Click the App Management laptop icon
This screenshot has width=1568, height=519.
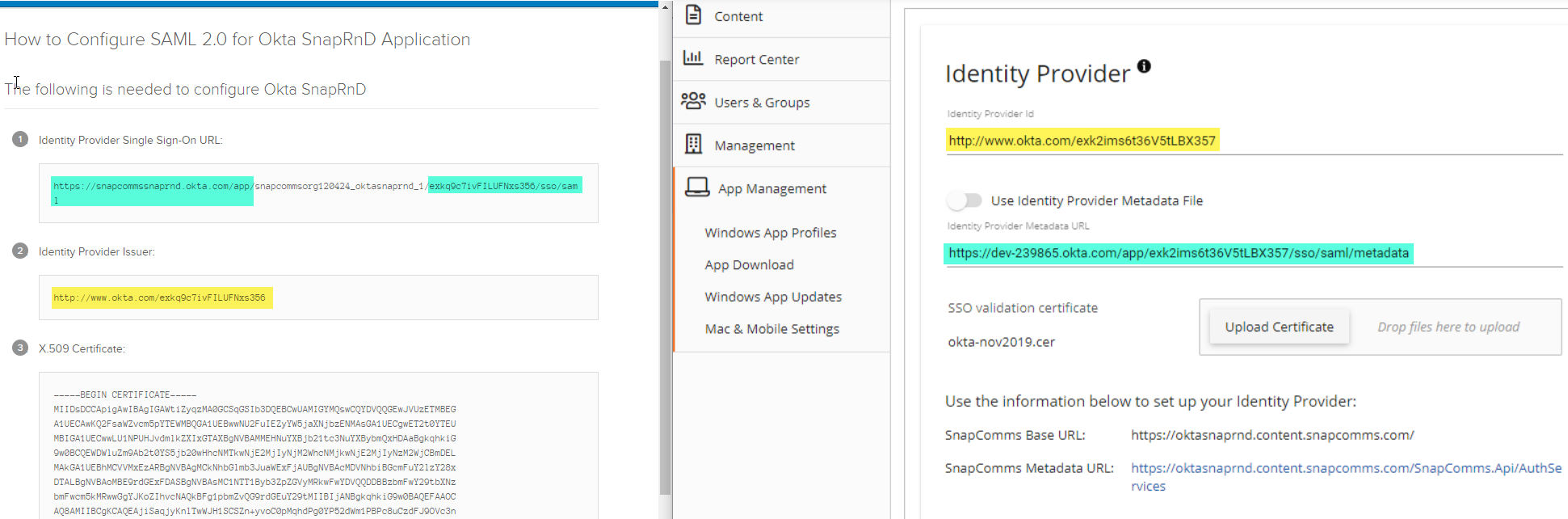(697, 187)
